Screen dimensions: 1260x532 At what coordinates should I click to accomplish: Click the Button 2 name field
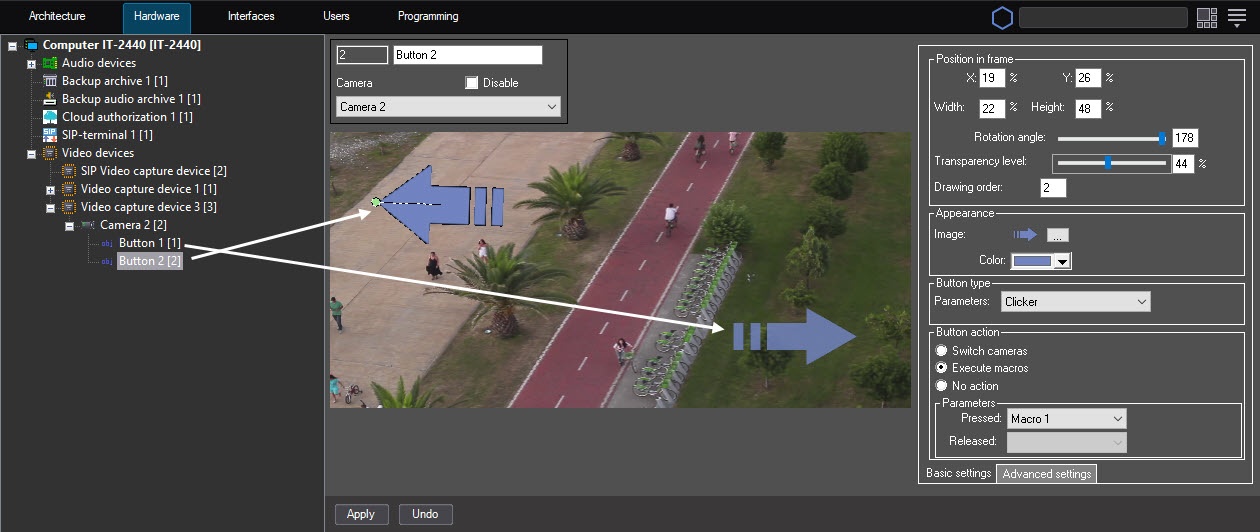(468, 55)
